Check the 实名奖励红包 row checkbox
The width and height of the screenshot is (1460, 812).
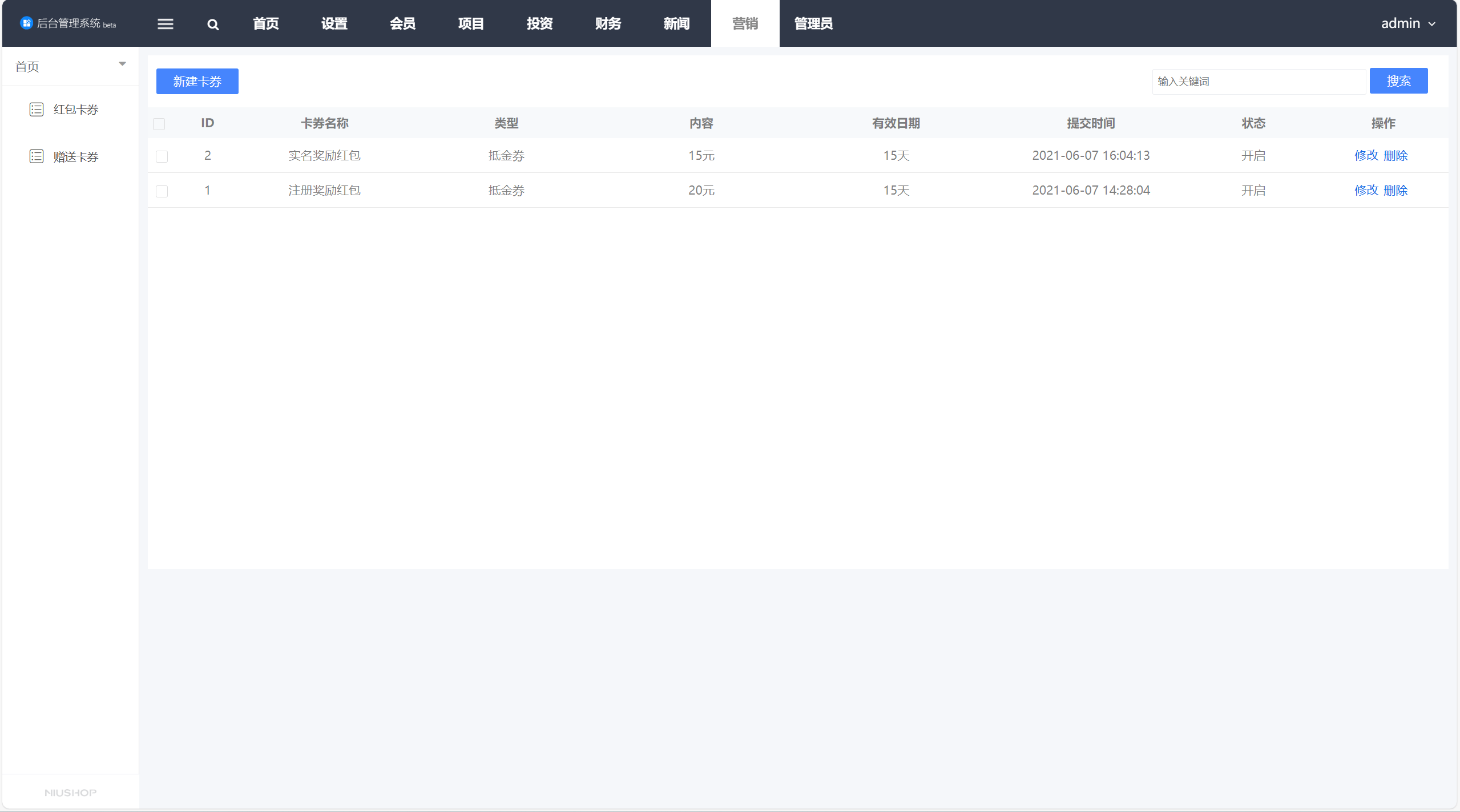click(x=162, y=156)
